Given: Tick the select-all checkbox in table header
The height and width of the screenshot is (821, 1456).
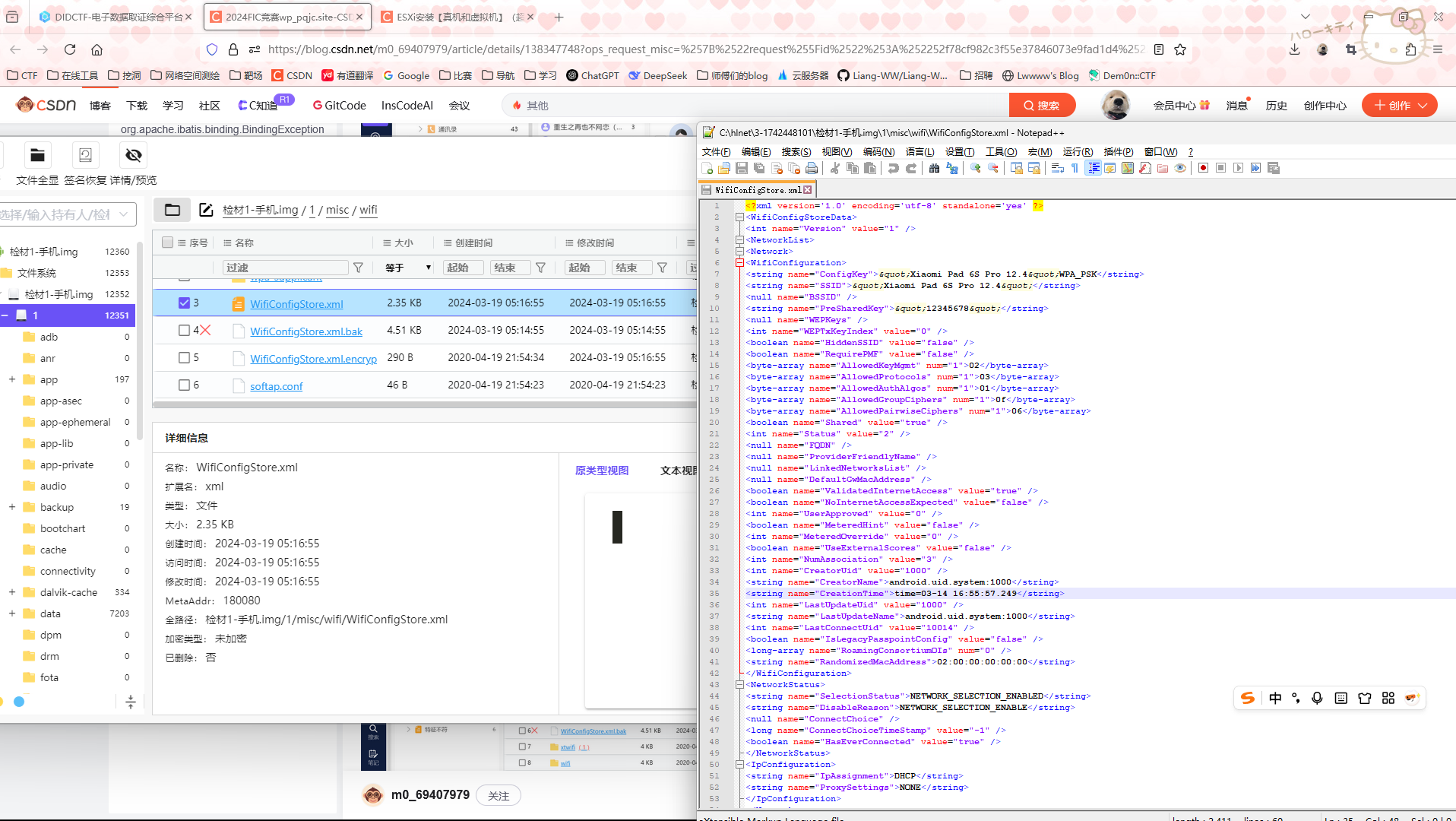Looking at the screenshot, I should (x=167, y=242).
